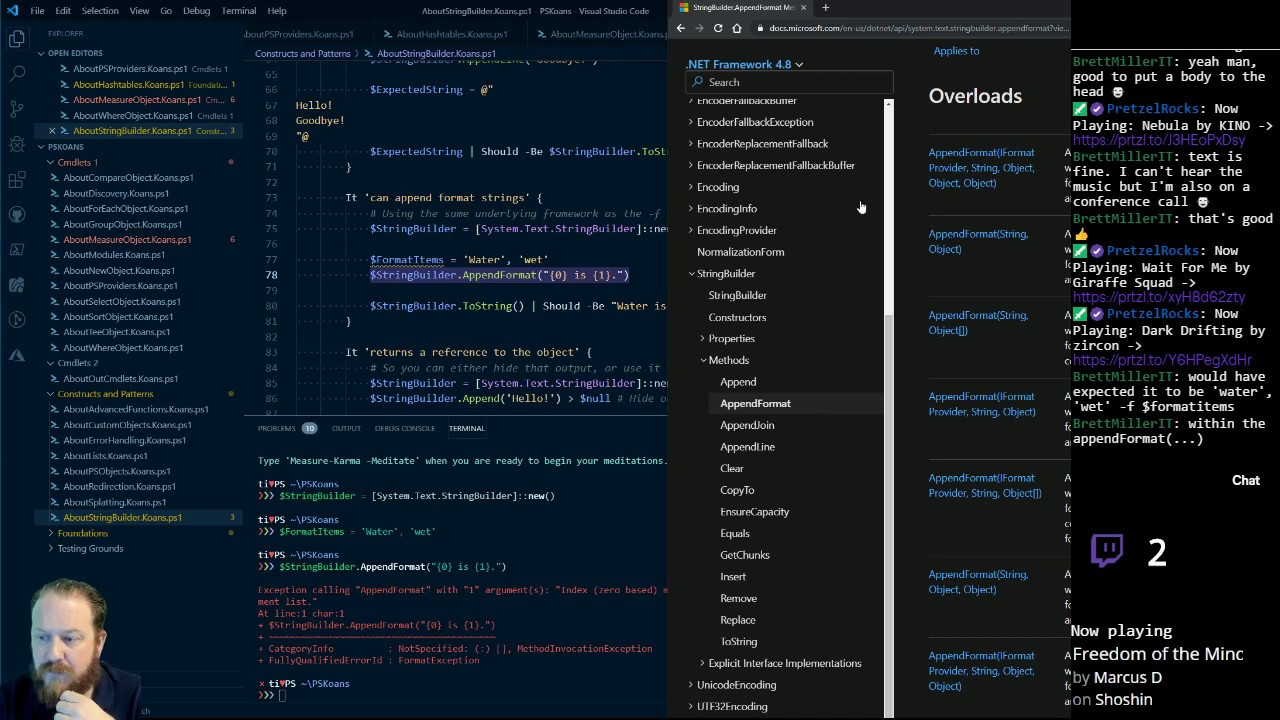
Task: Open the AppendFormat(String, Object[]) overload link
Action: (978, 322)
